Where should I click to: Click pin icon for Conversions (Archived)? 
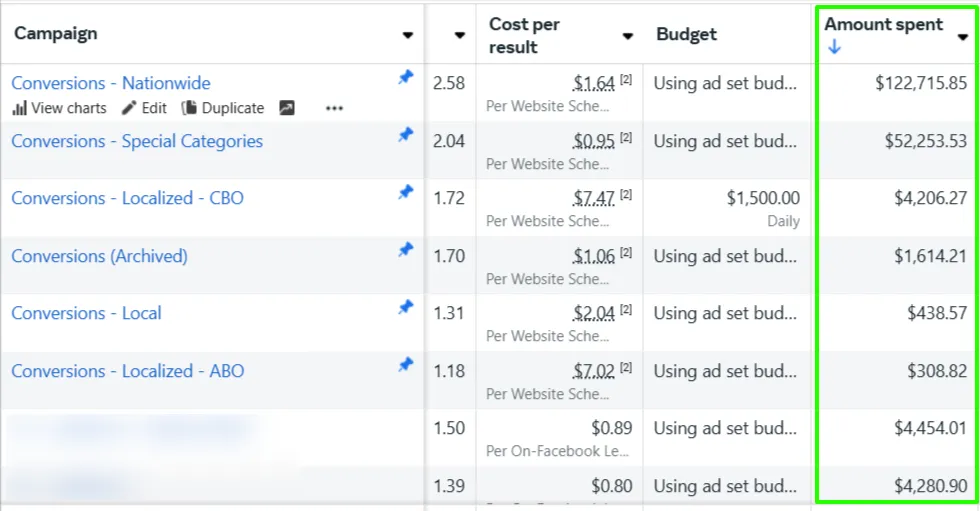coord(405,250)
